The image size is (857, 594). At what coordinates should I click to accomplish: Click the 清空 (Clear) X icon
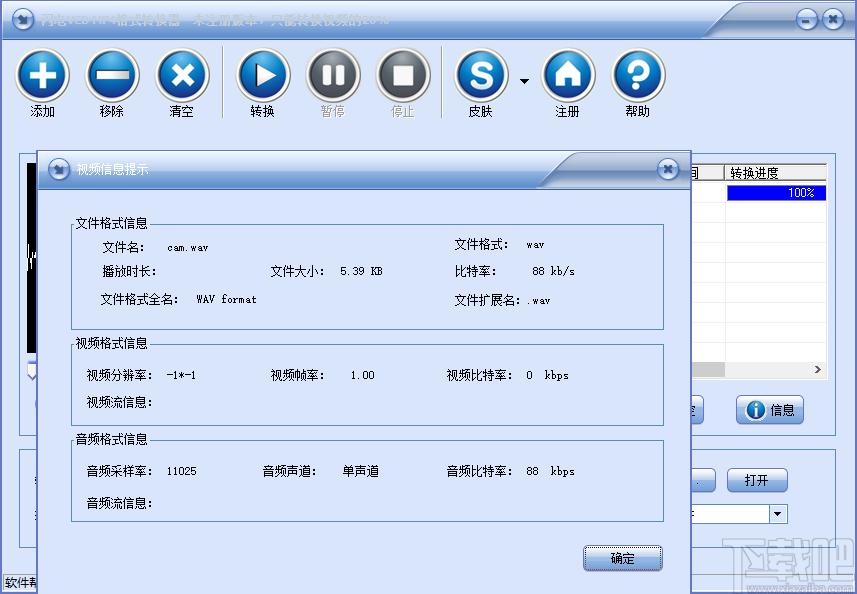pyautogui.click(x=183, y=75)
